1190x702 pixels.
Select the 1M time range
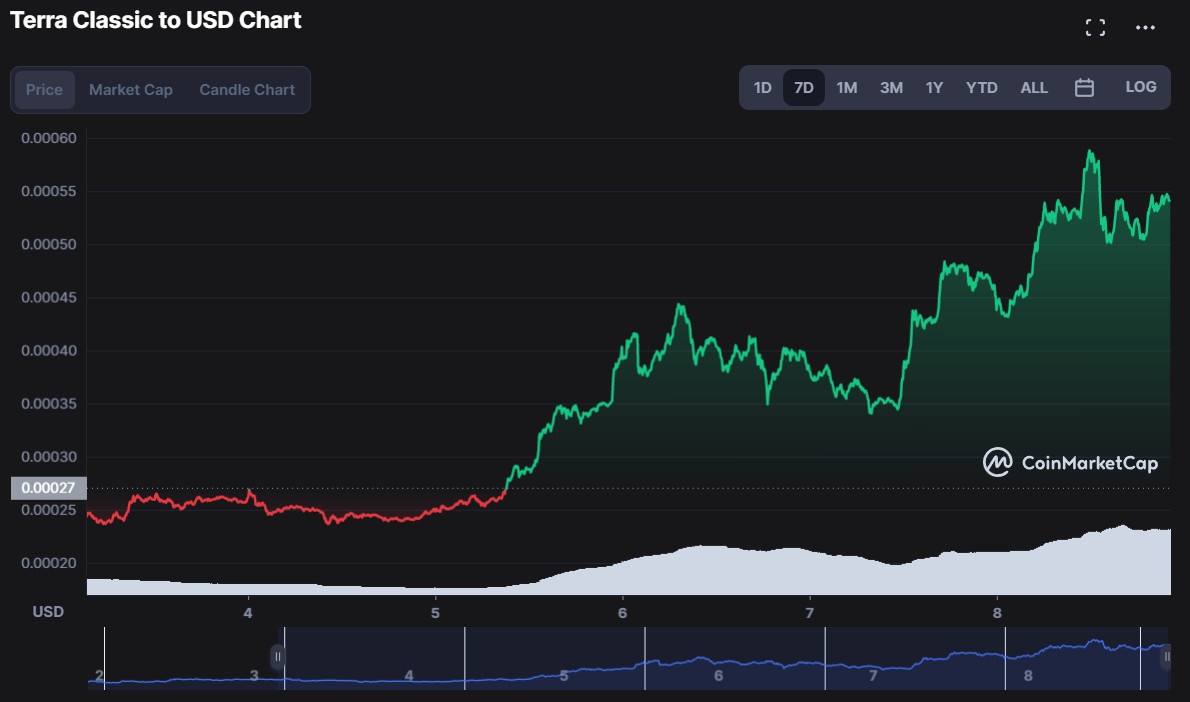click(846, 88)
